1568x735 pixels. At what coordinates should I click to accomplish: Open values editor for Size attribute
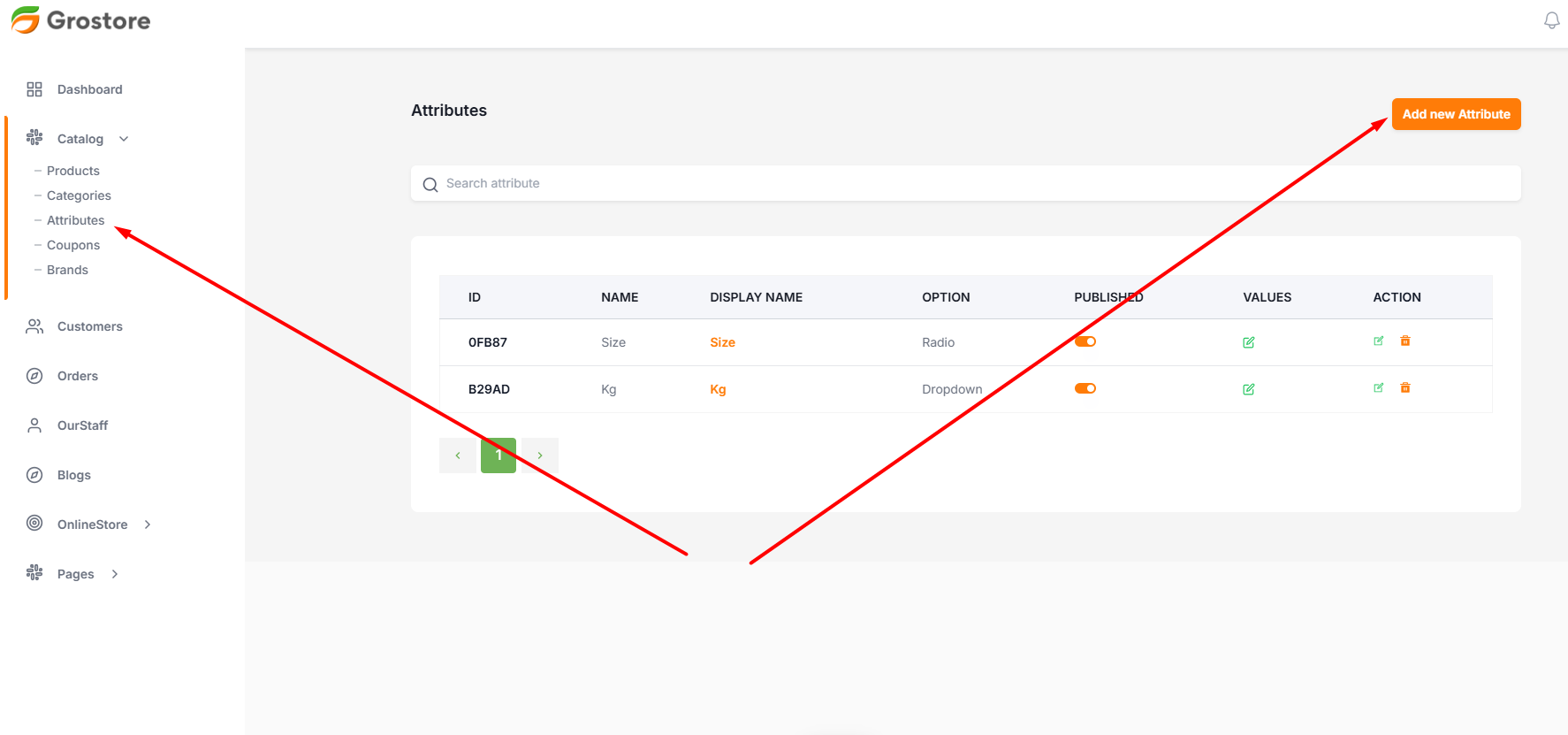pos(1248,343)
